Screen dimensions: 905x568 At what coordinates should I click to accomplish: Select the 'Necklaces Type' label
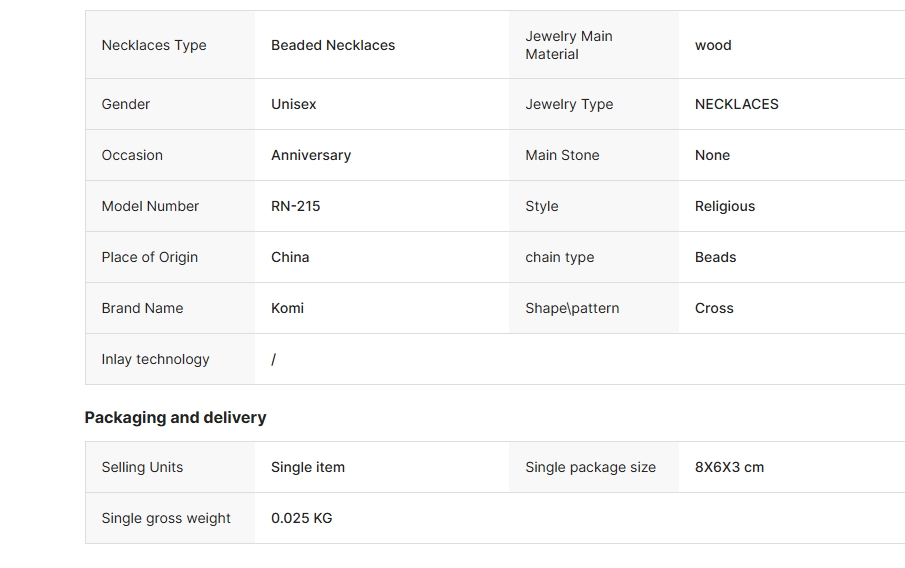154,45
